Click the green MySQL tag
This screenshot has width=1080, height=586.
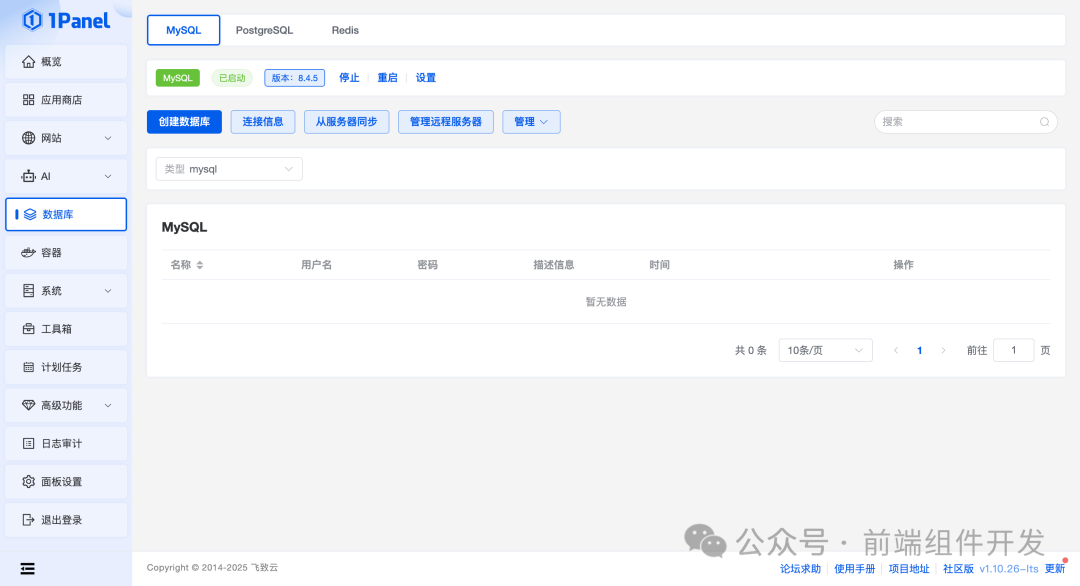178,78
